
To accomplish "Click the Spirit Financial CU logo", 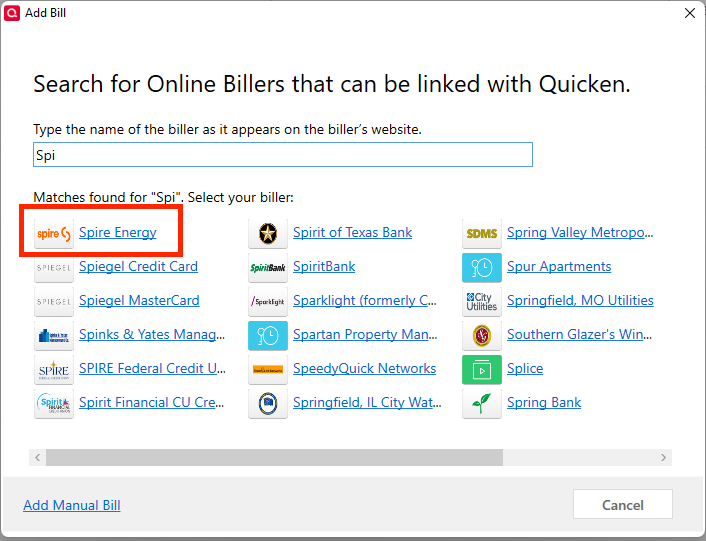I will coord(54,403).
